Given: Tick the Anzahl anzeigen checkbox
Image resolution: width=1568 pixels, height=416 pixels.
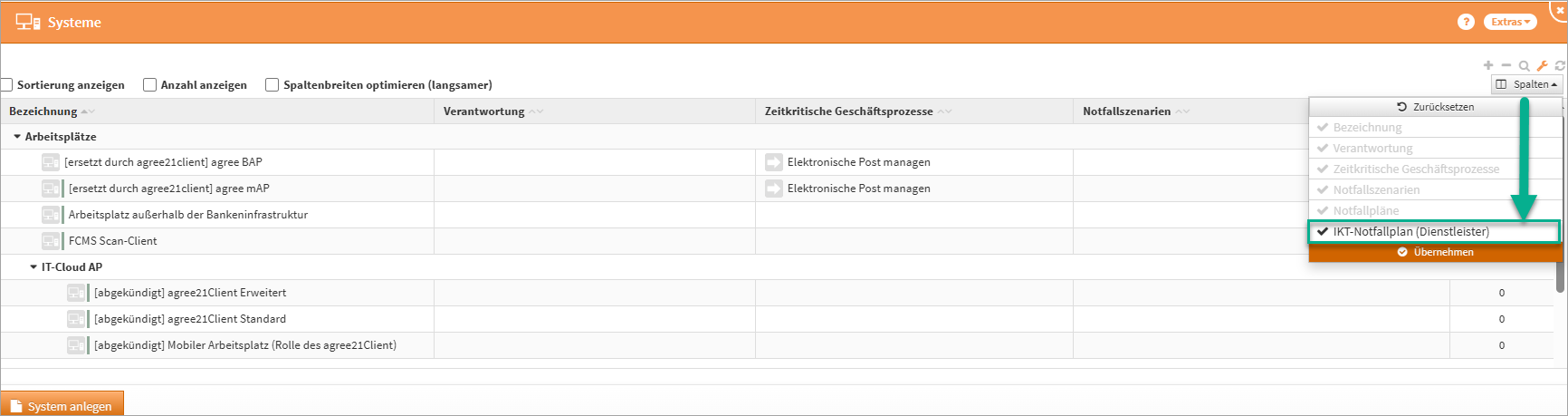Looking at the screenshot, I should click(150, 85).
